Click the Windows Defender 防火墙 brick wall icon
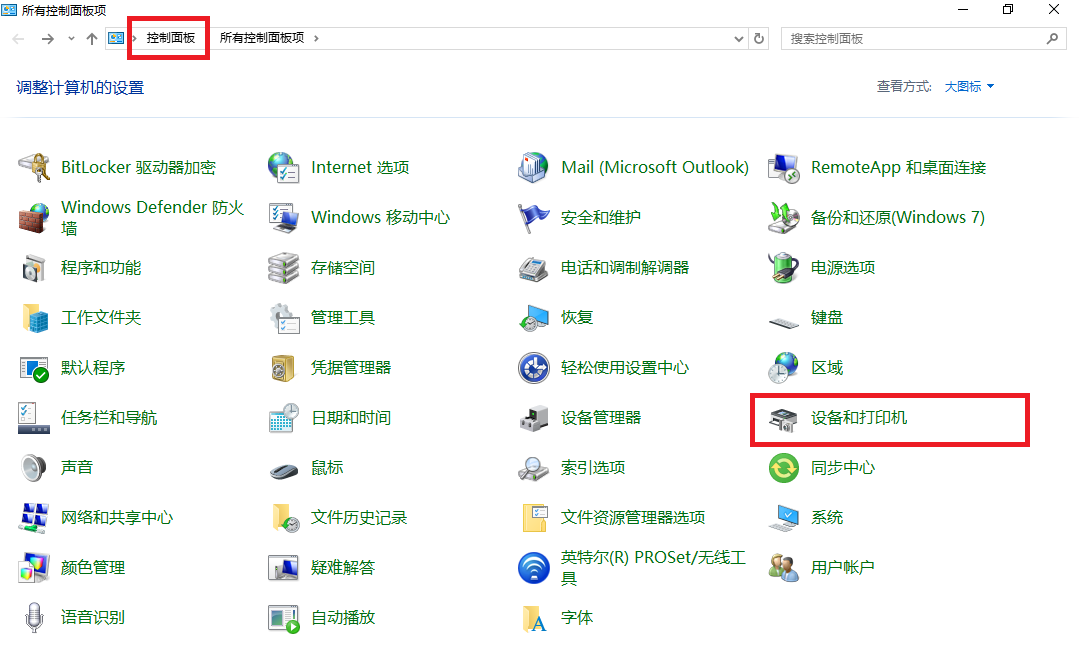 point(34,217)
